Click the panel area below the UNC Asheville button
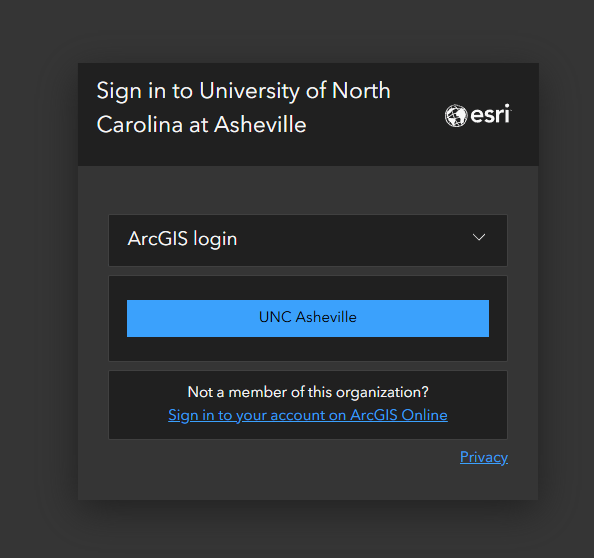The height and width of the screenshot is (558, 594). (308, 349)
